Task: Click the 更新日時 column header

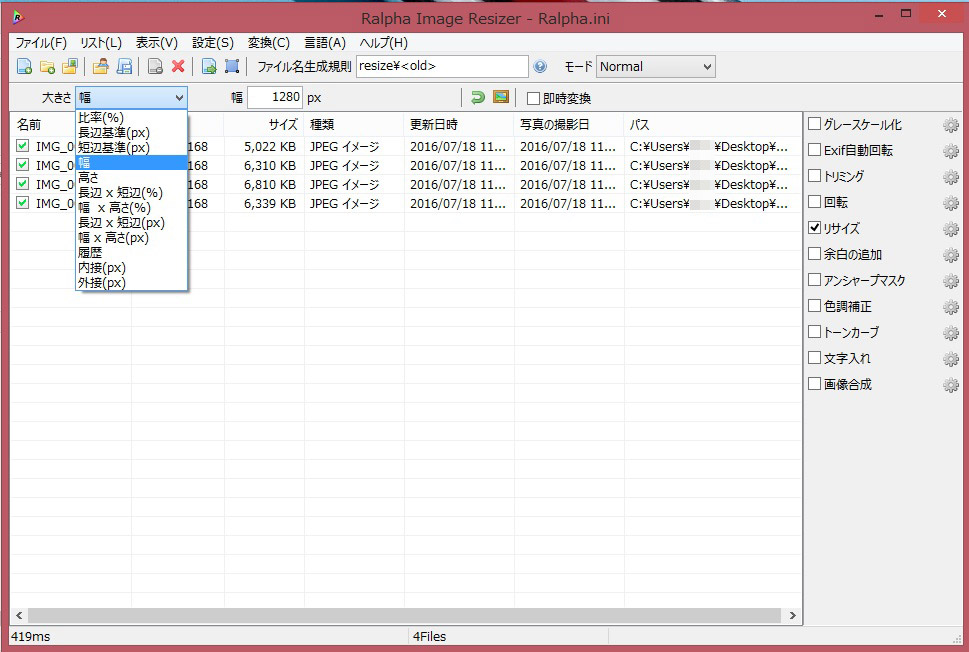Action: 434,125
